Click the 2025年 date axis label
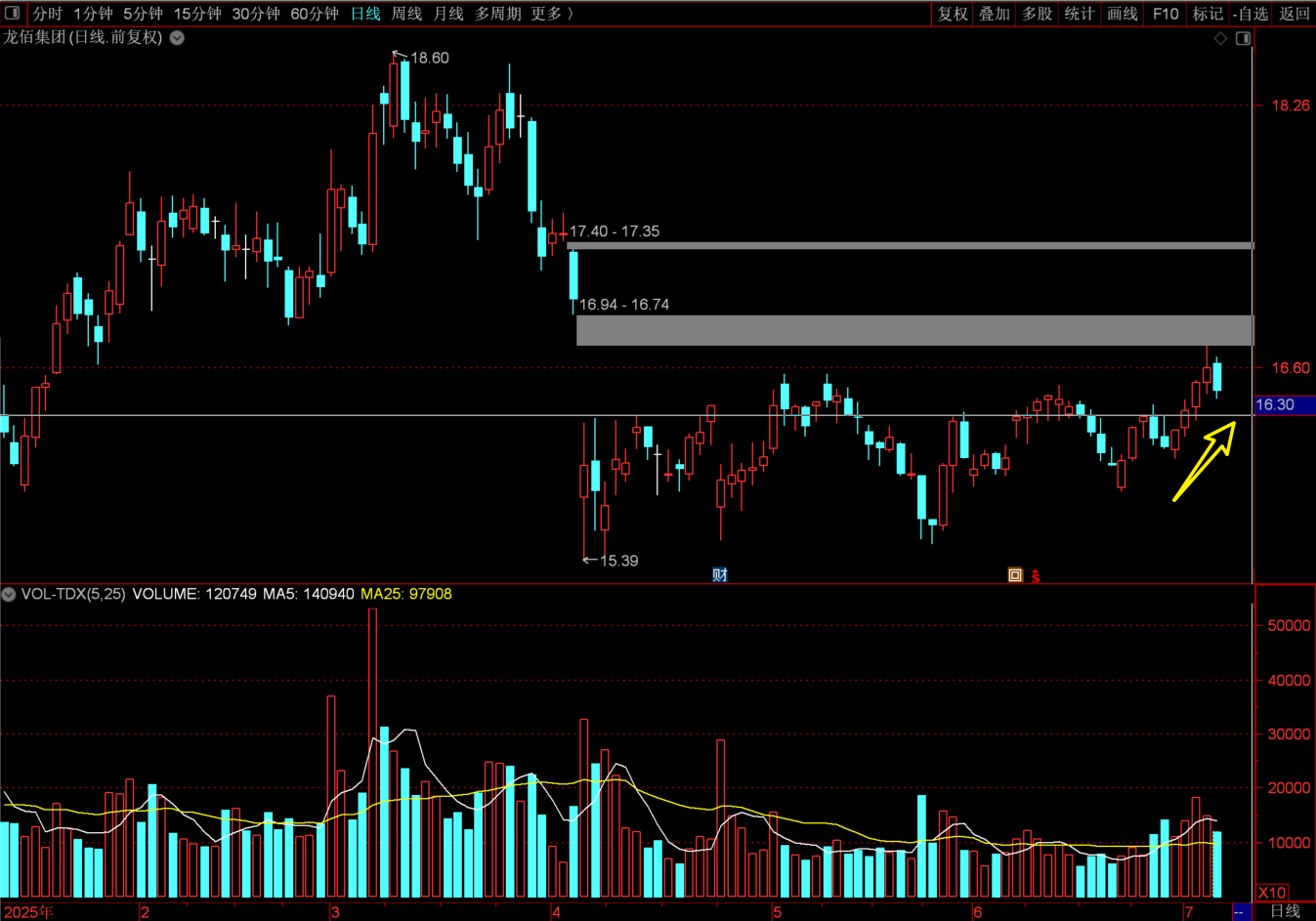Viewport: 1316px width, 921px height. pyautogui.click(x=28, y=912)
